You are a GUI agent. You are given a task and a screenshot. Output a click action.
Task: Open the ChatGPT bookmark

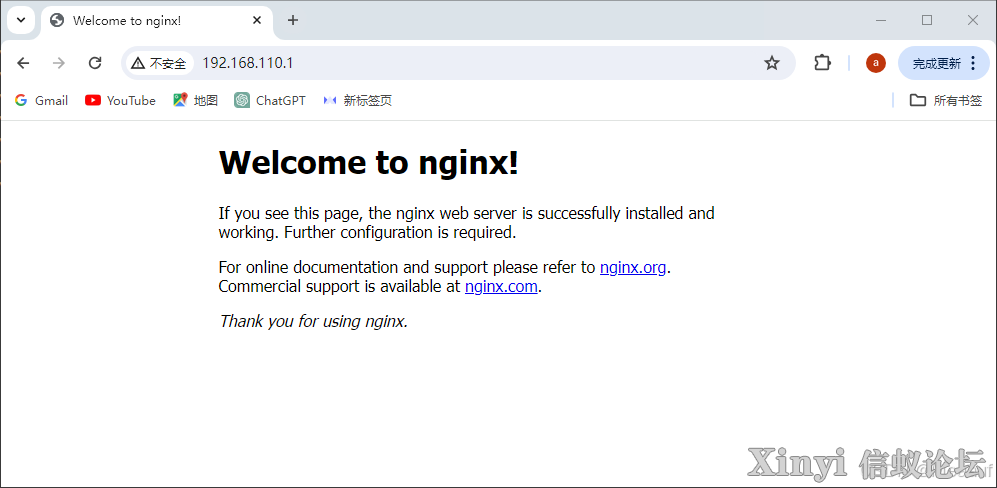click(x=270, y=101)
